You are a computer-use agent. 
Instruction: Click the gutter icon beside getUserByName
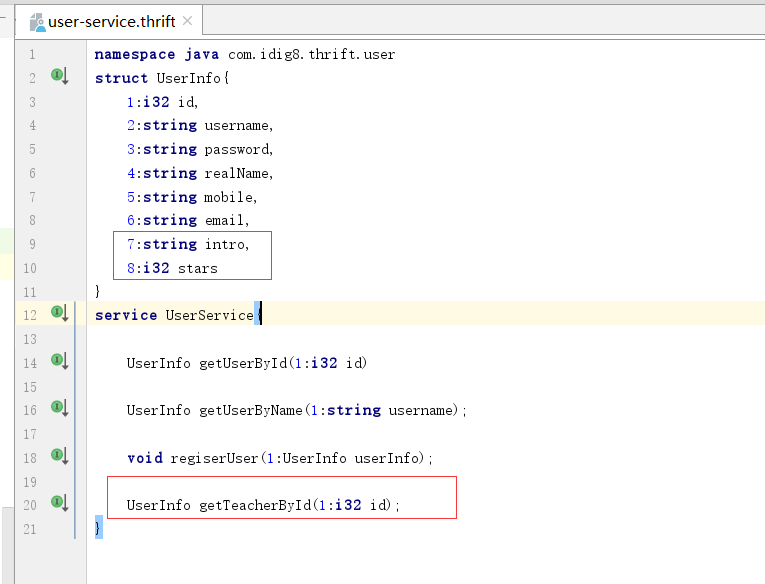60,408
